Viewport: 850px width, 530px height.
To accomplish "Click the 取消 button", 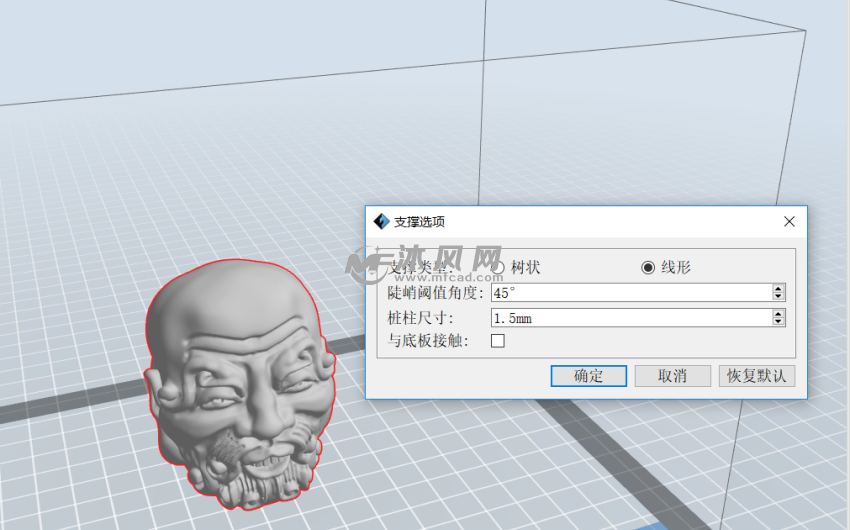I will (673, 376).
